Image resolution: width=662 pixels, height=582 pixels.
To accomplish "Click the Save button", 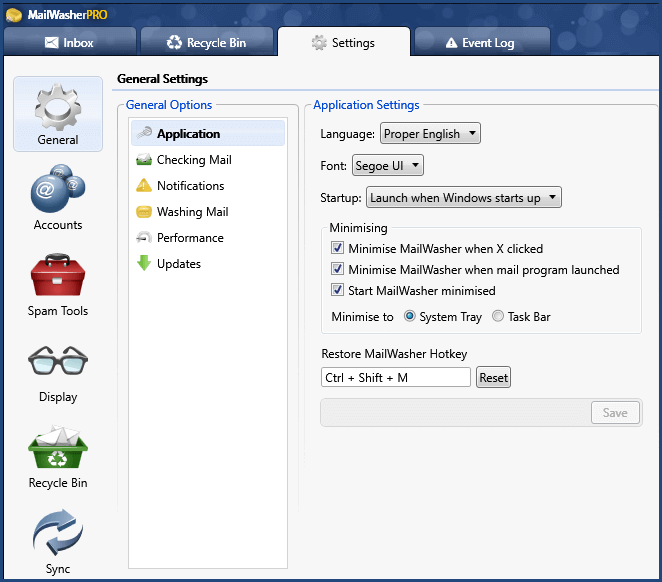I will click(x=615, y=413).
